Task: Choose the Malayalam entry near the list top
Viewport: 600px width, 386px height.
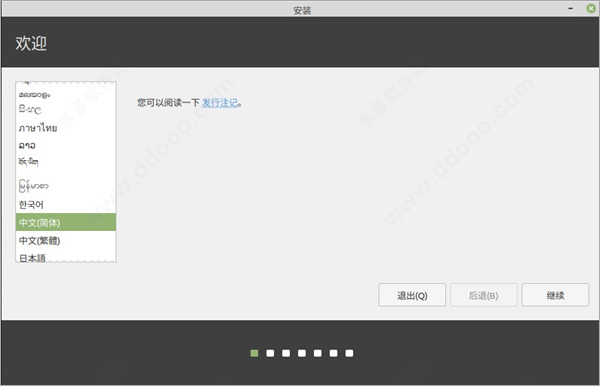Action: [x=66, y=94]
